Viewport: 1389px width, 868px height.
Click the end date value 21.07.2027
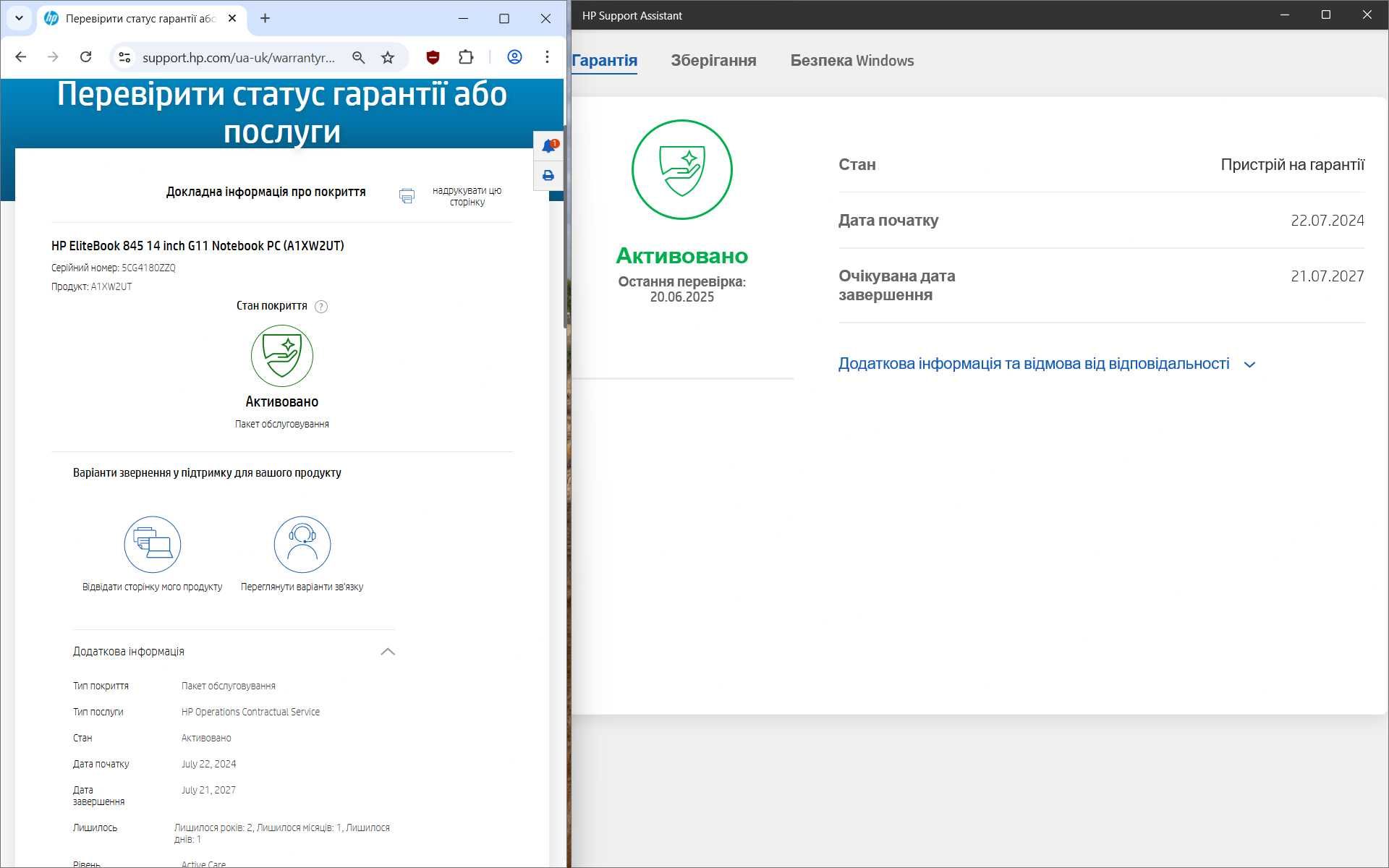click(1328, 276)
